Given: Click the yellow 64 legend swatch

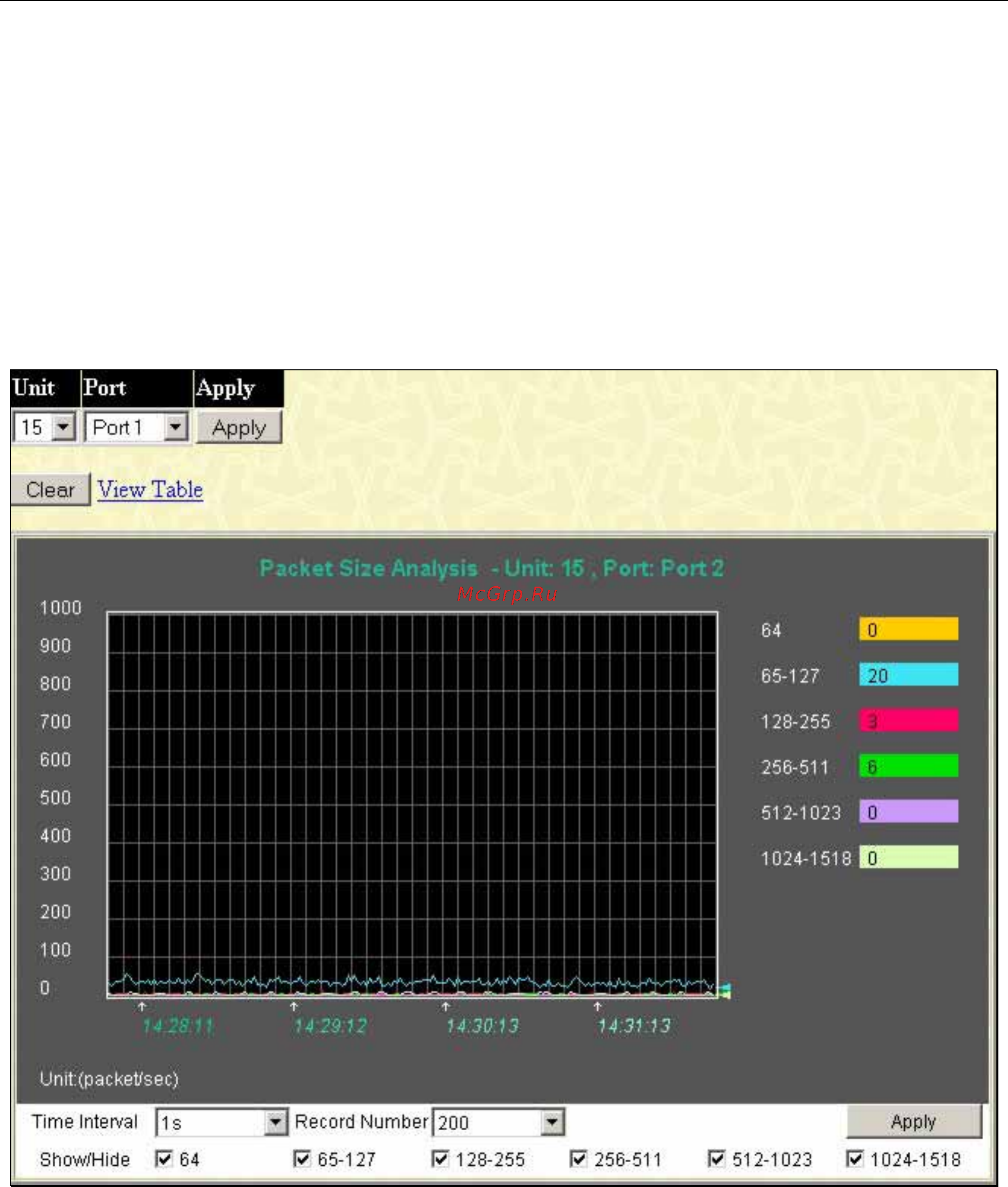Looking at the screenshot, I should (x=909, y=629).
